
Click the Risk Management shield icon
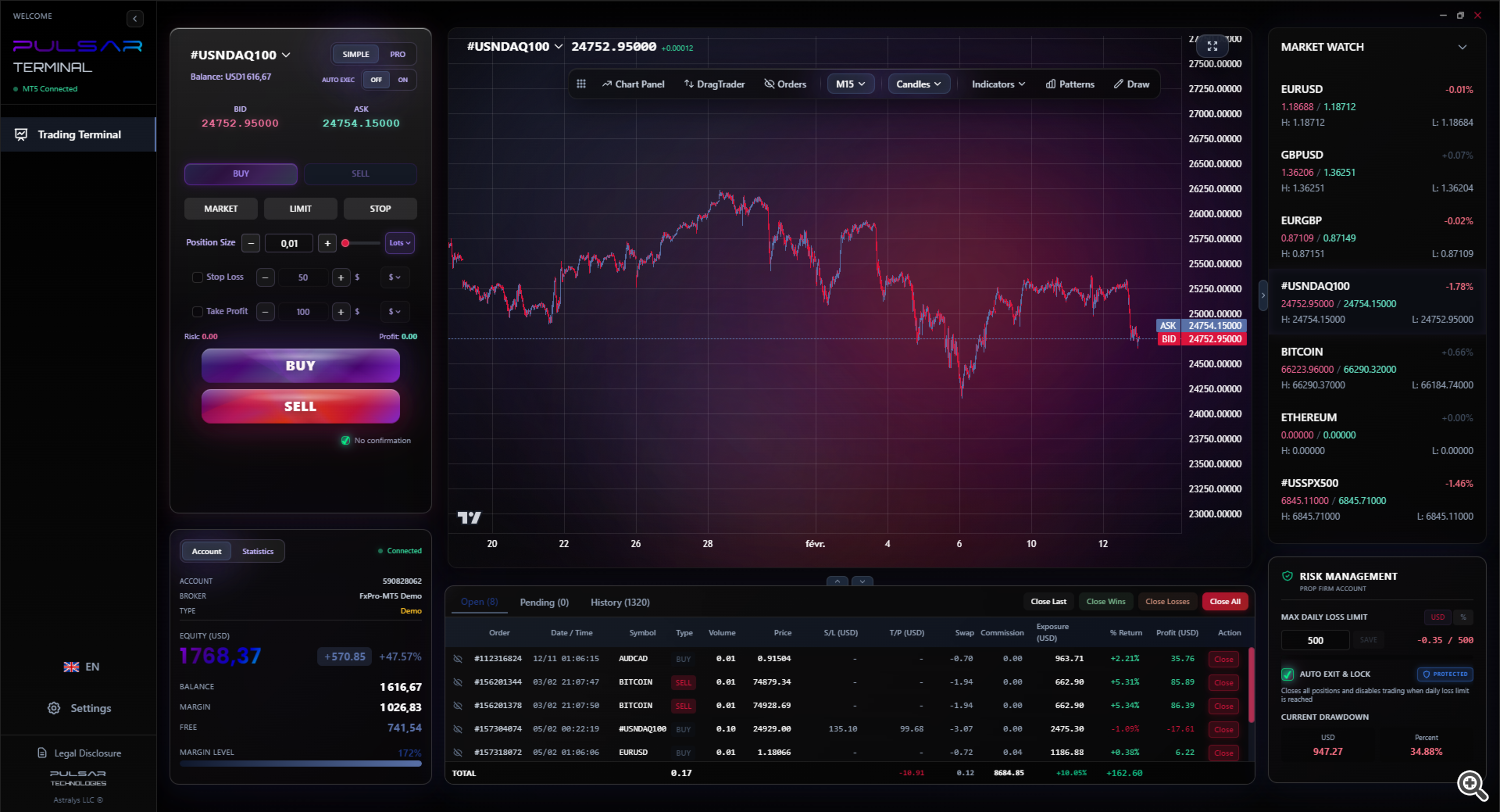click(x=1287, y=576)
